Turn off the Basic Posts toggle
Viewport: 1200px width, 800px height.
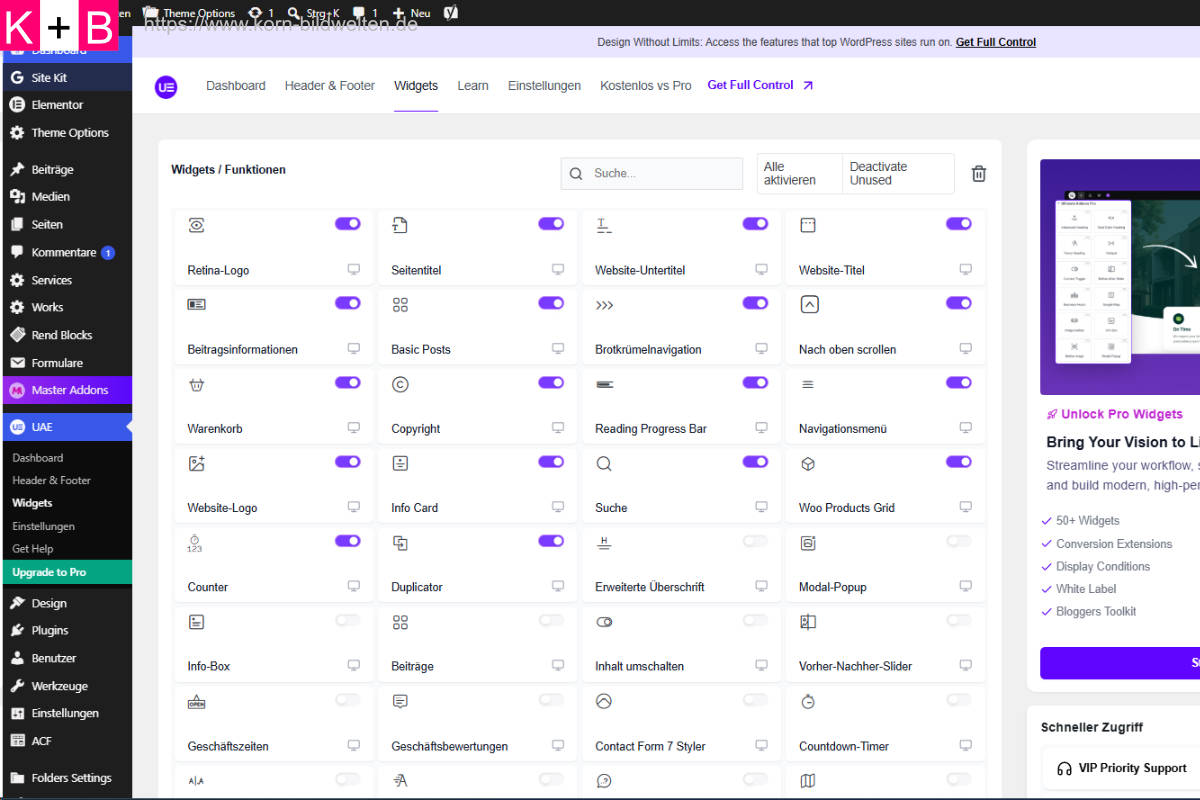[x=551, y=303]
